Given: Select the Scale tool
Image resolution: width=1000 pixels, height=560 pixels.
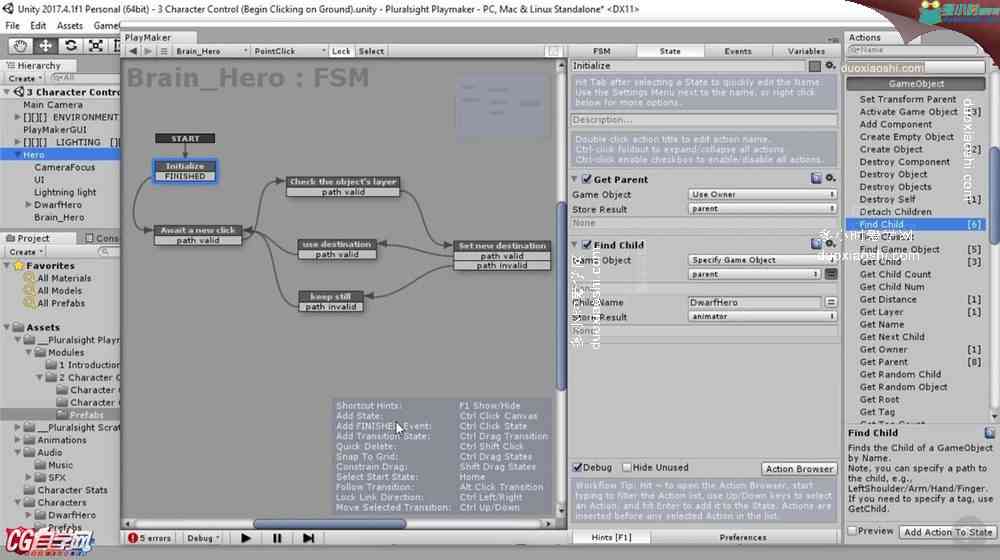Looking at the screenshot, I should pos(96,46).
